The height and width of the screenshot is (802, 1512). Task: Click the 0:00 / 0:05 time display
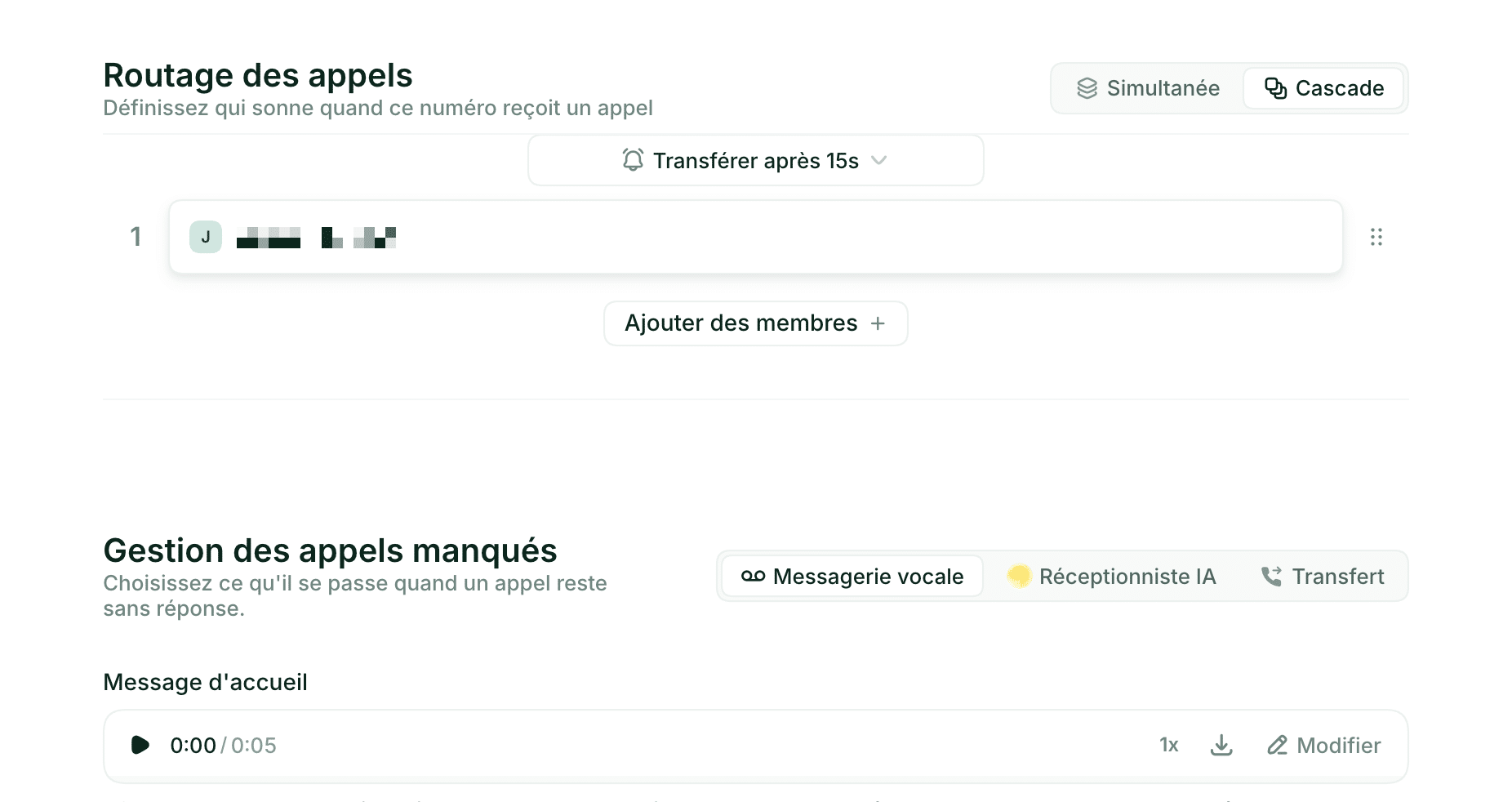223,745
